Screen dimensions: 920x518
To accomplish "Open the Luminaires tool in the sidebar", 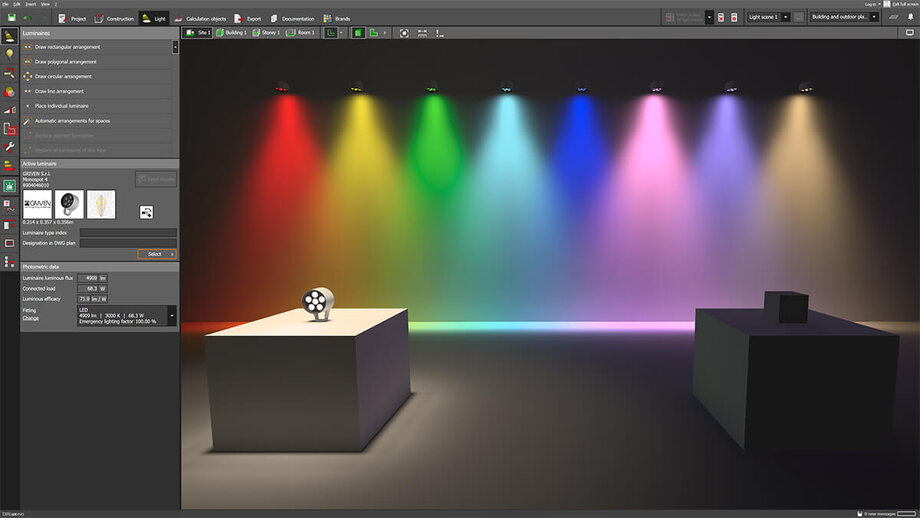I will [10, 36].
